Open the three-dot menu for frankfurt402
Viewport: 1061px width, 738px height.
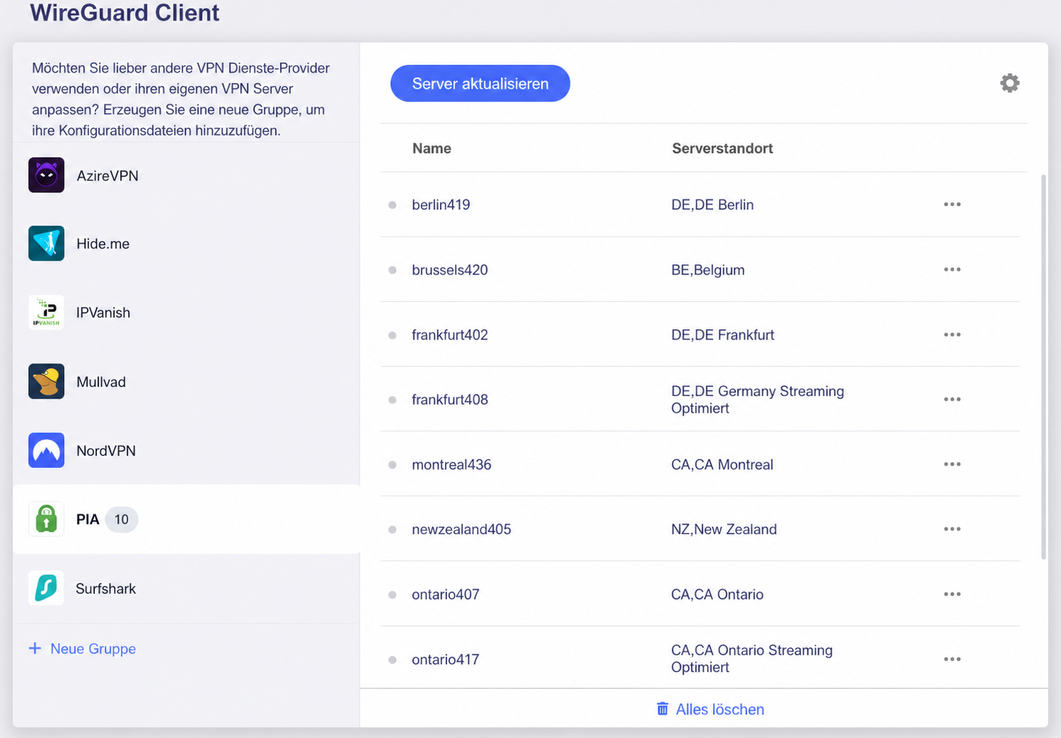pos(952,334)
